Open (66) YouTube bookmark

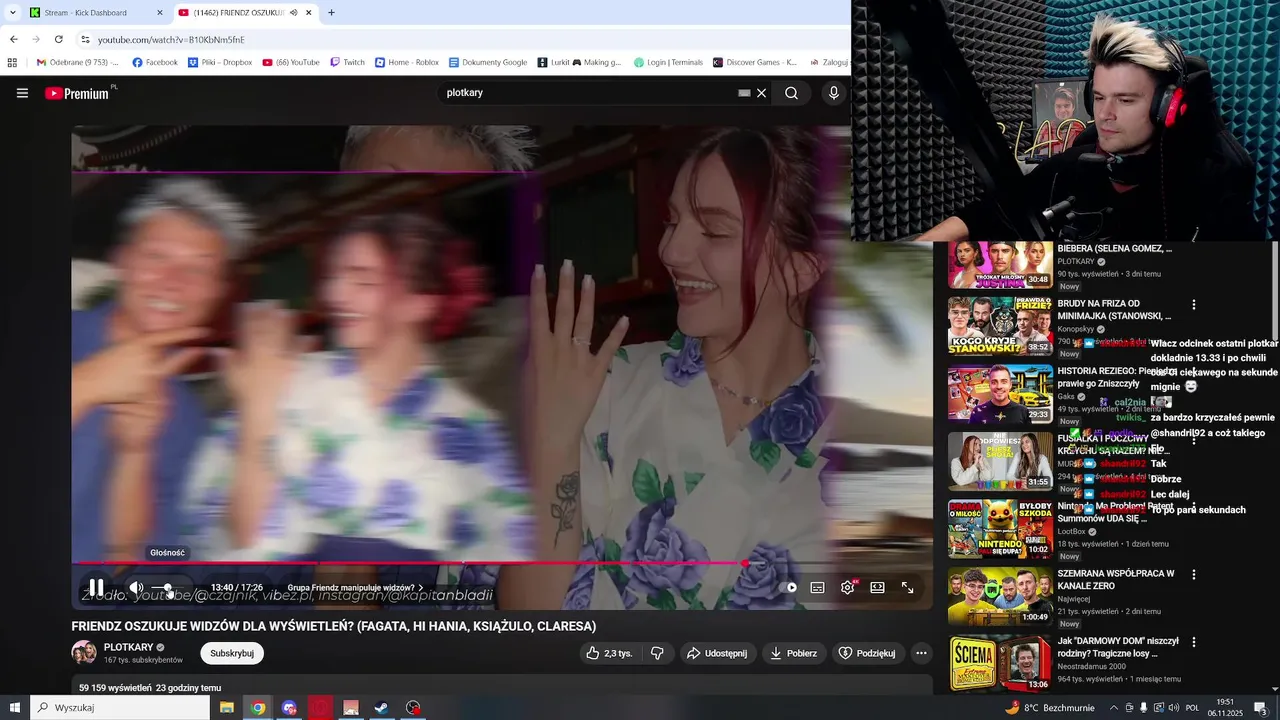coord(291,62)
